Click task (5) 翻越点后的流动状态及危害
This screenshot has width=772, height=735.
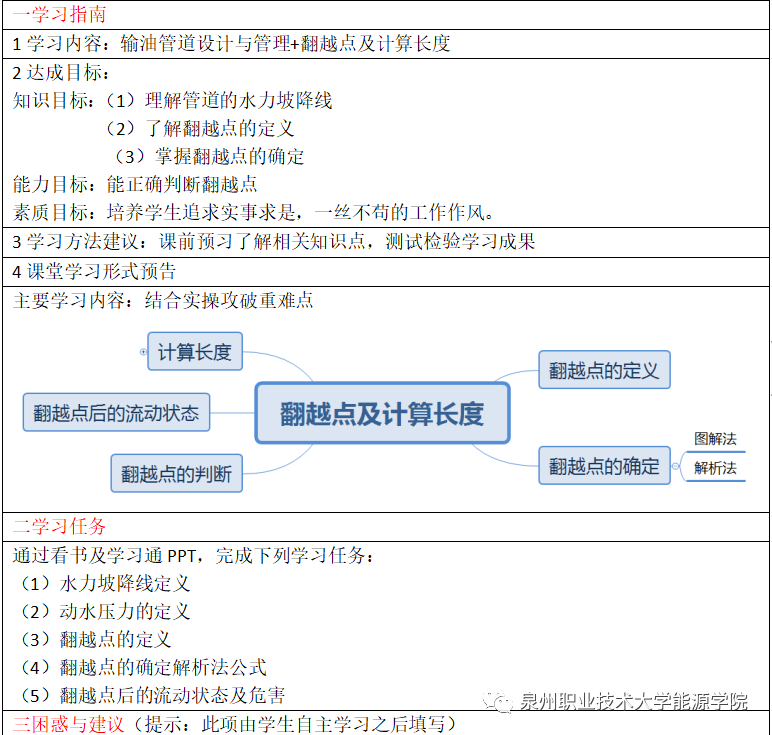coord(153,696)
